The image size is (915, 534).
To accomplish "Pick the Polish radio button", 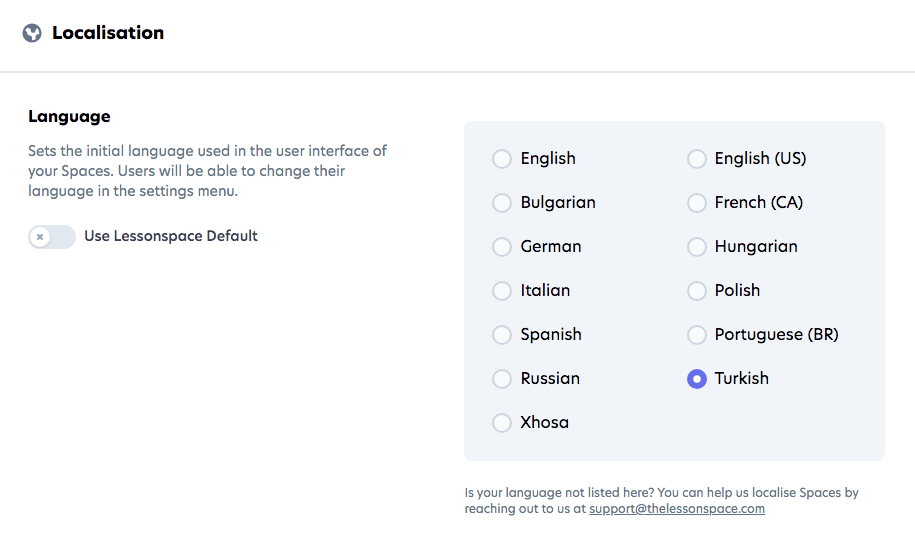I will (697, 291).
